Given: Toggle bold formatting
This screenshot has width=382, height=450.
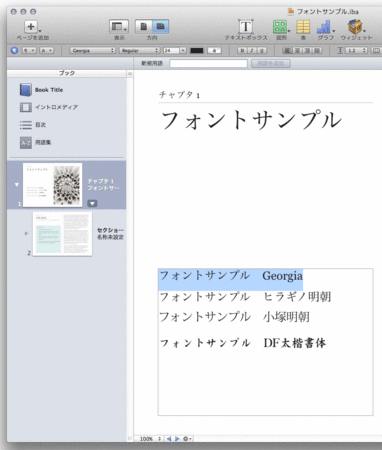Looking at the screenshot, I should [x=242, y=50].
